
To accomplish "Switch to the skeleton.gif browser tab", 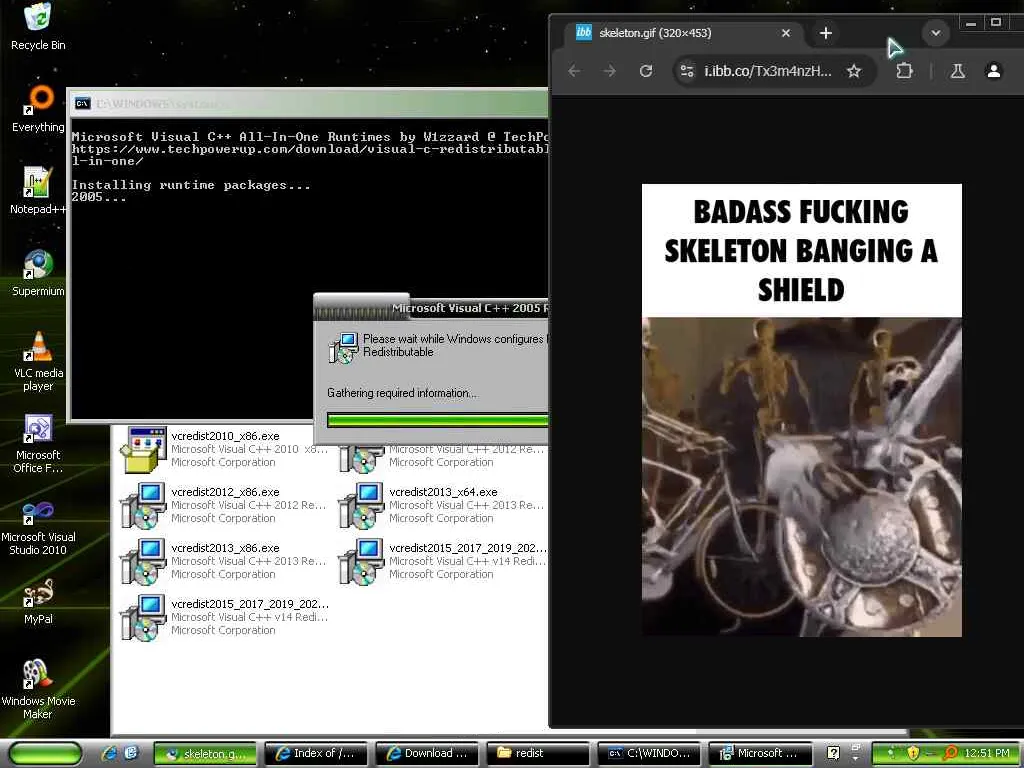I will click(x=684, y=33).
